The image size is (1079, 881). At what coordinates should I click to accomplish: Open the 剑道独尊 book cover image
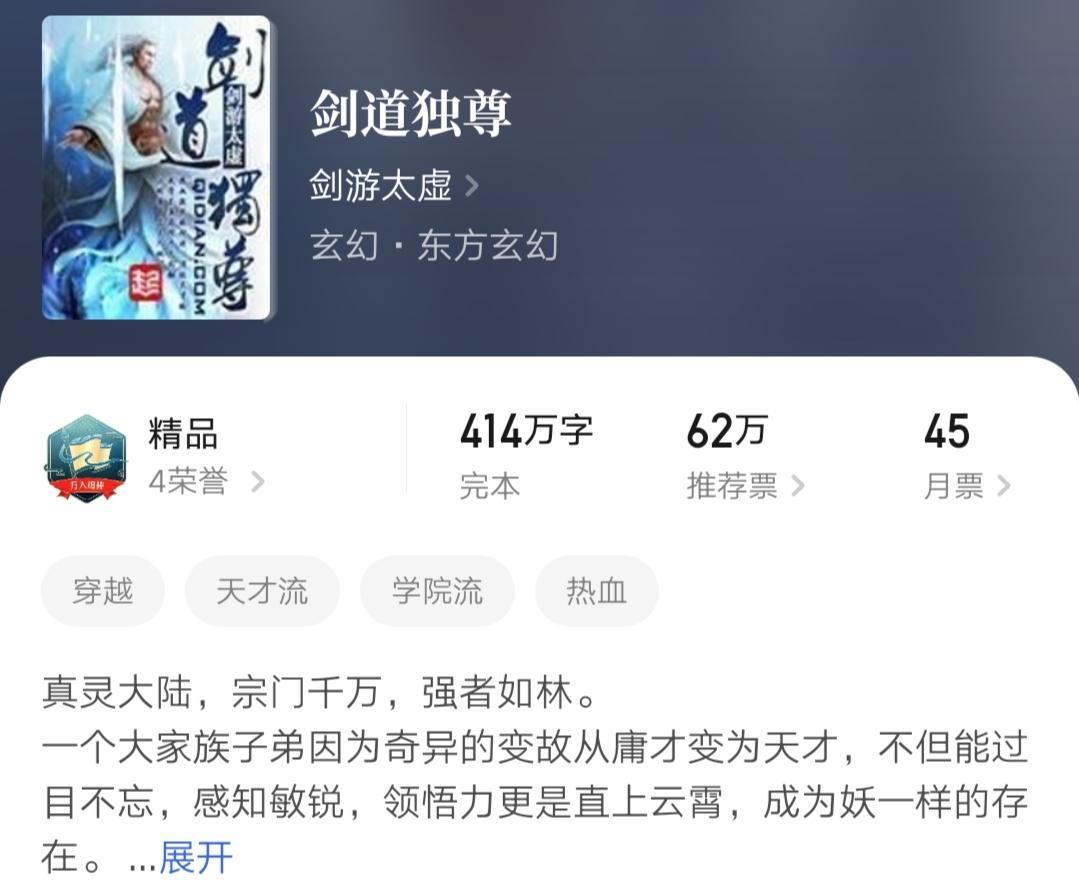[x=156, y=167]
